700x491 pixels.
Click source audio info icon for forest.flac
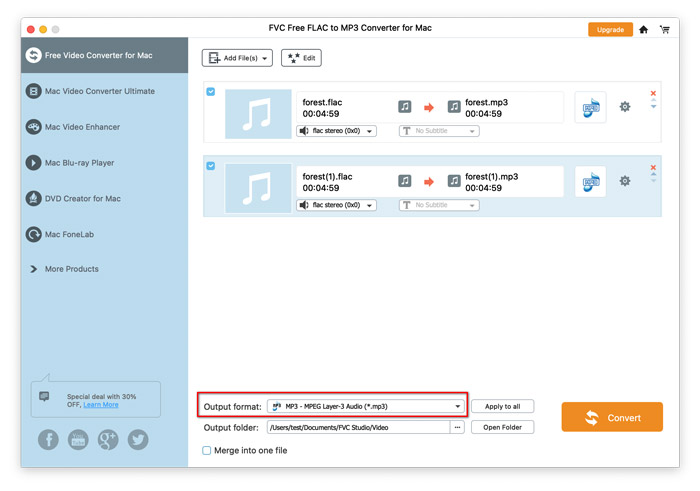point(404,107)
